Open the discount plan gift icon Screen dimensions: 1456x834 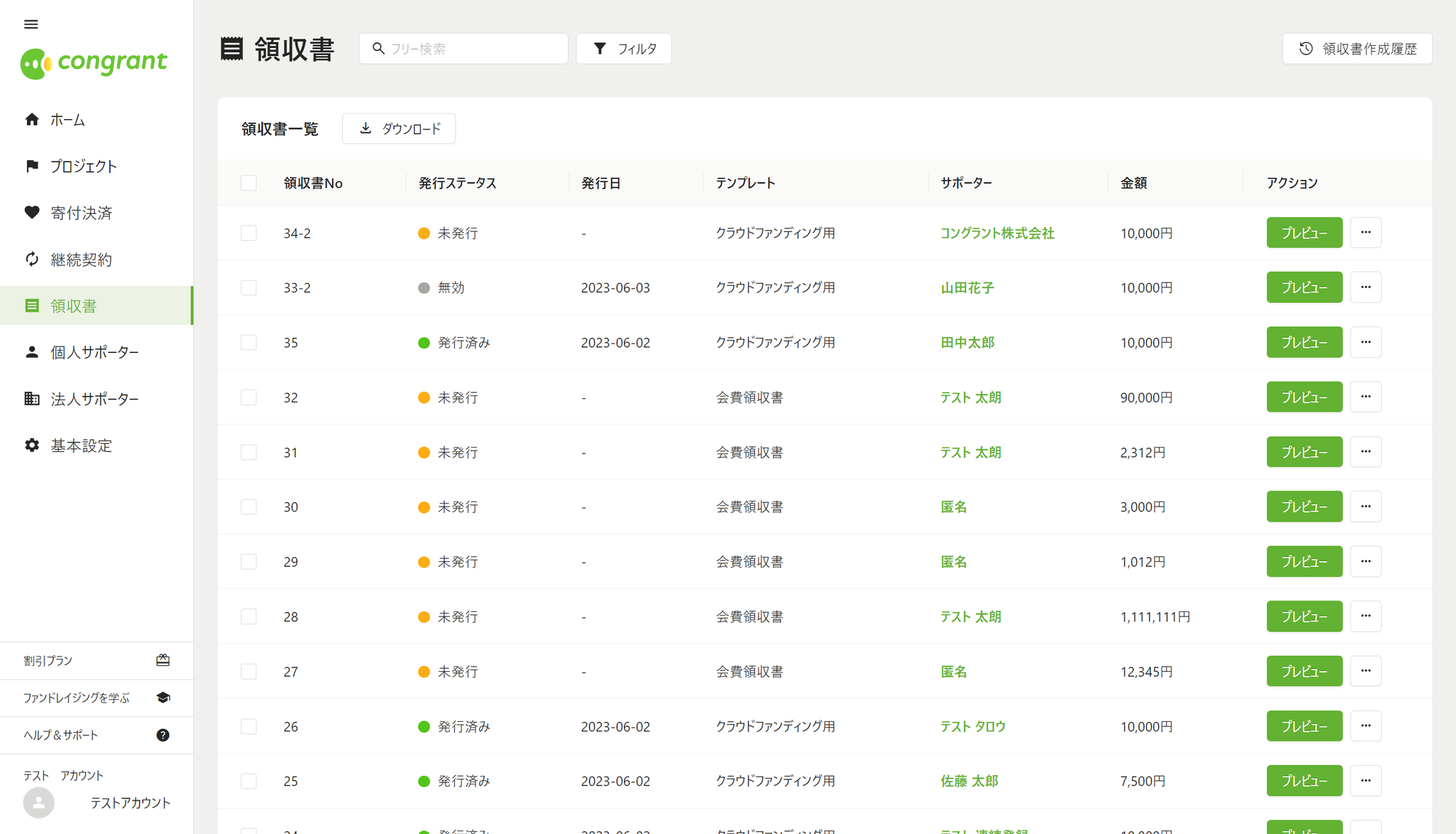(163, 660)
